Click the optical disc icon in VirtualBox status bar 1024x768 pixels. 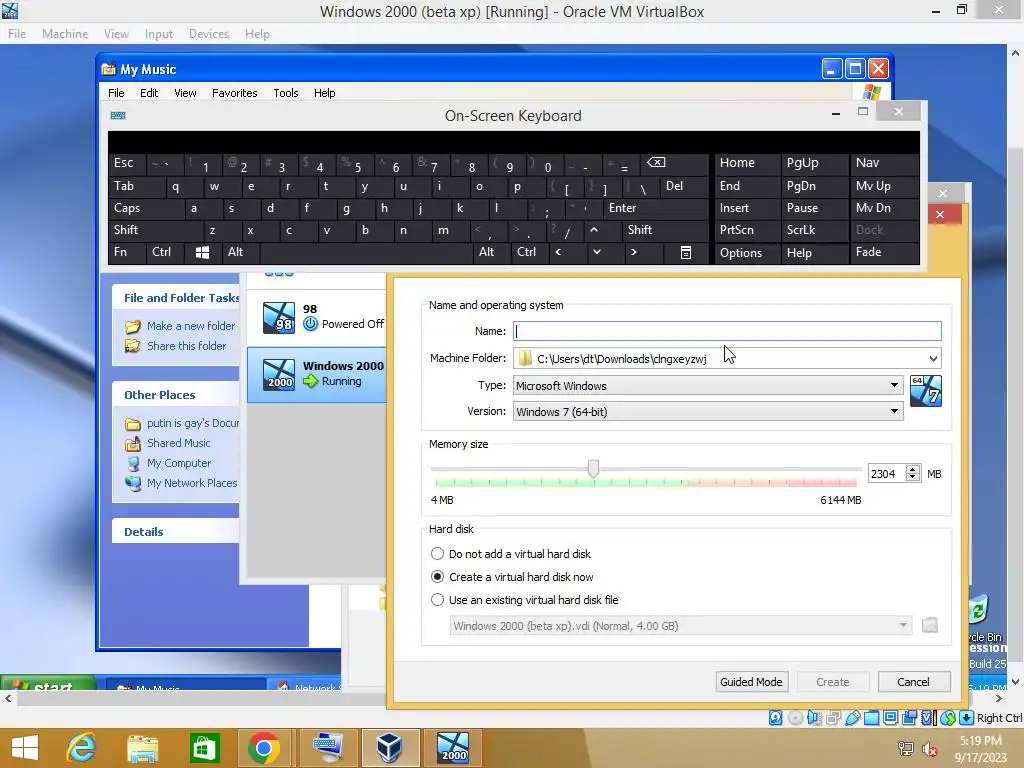pyautogui.click(x=795, y=718)
